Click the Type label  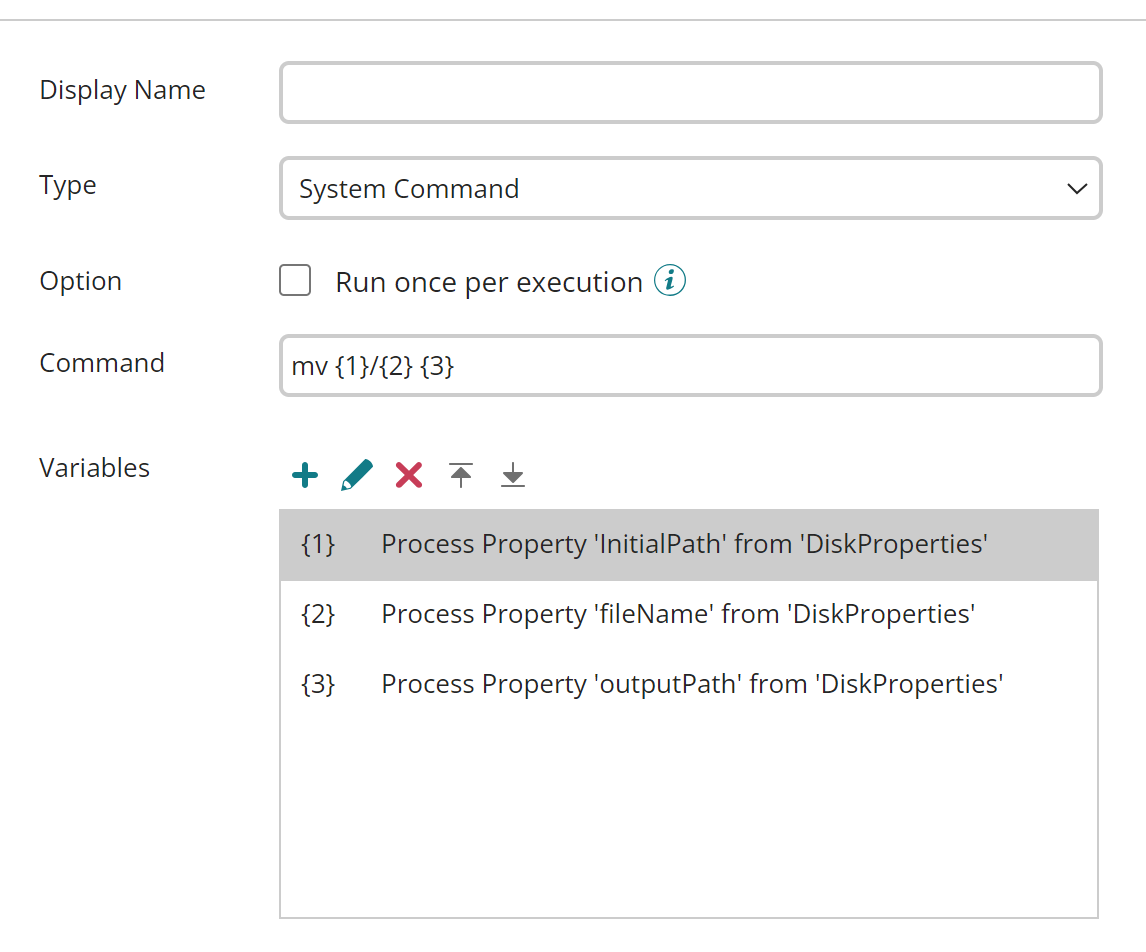[x=67, y=185]
